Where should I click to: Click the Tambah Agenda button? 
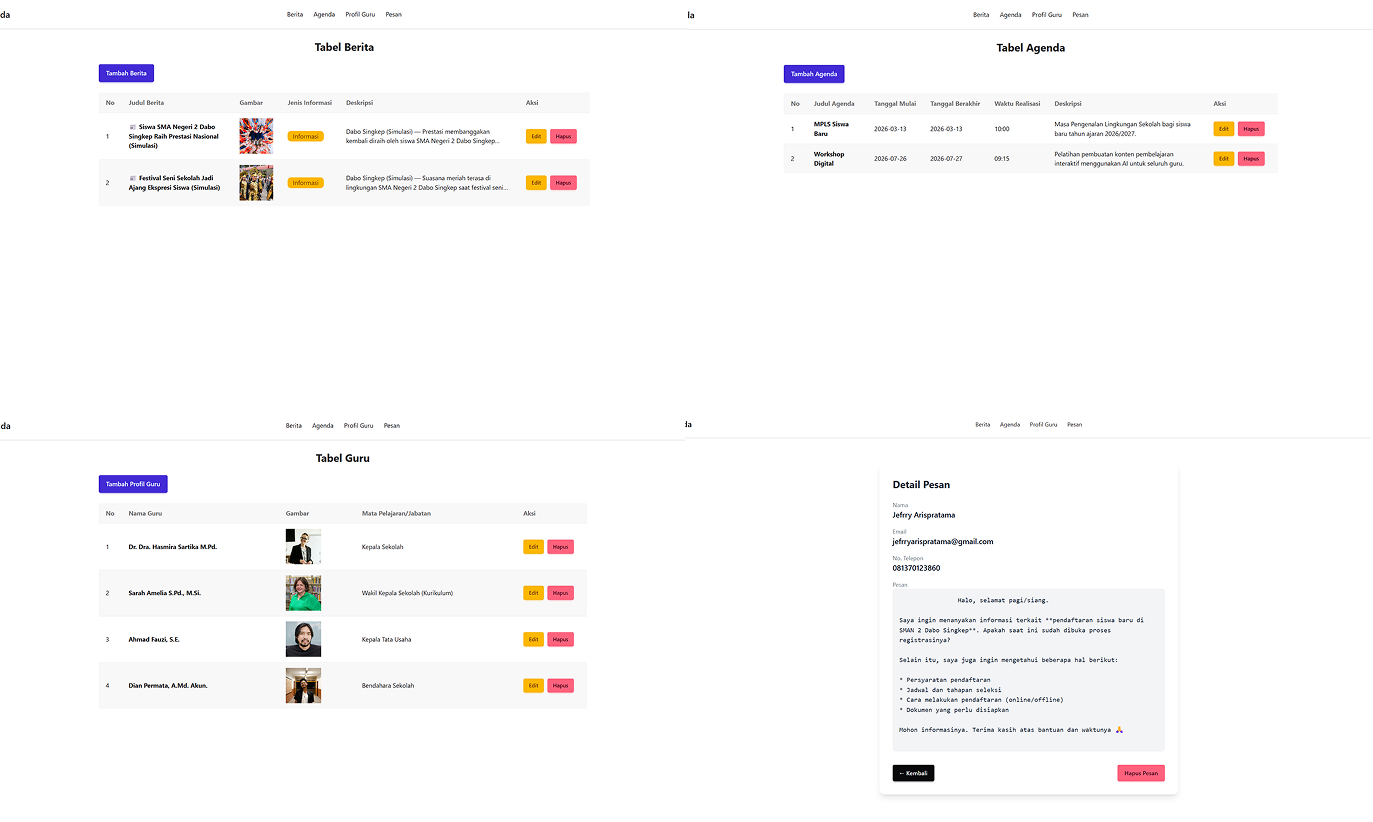[813, 74]
